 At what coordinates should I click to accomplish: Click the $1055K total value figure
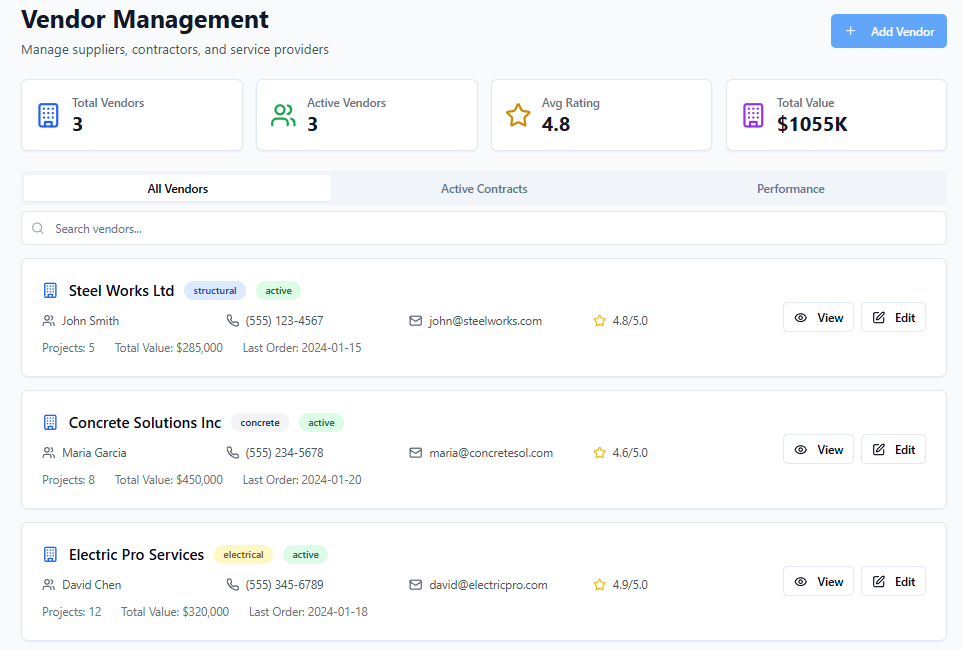pos(812,124)
